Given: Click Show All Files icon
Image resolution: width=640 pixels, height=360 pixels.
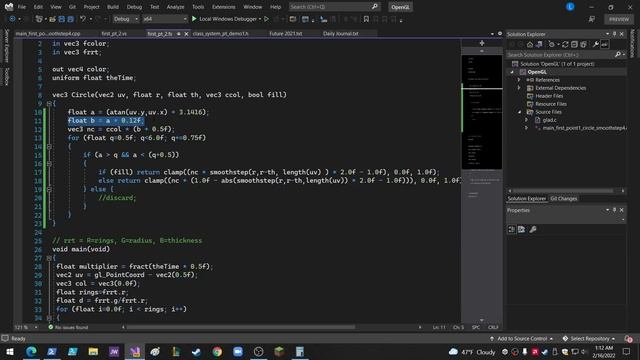Looking at the screenshot, I should click(583, 44).
